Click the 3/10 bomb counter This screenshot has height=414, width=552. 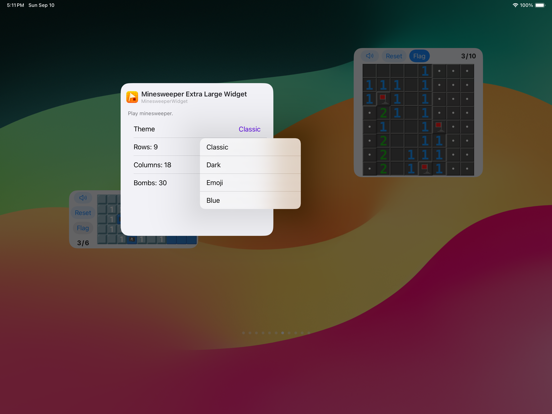pyautogui.click(x=468, y=56)
